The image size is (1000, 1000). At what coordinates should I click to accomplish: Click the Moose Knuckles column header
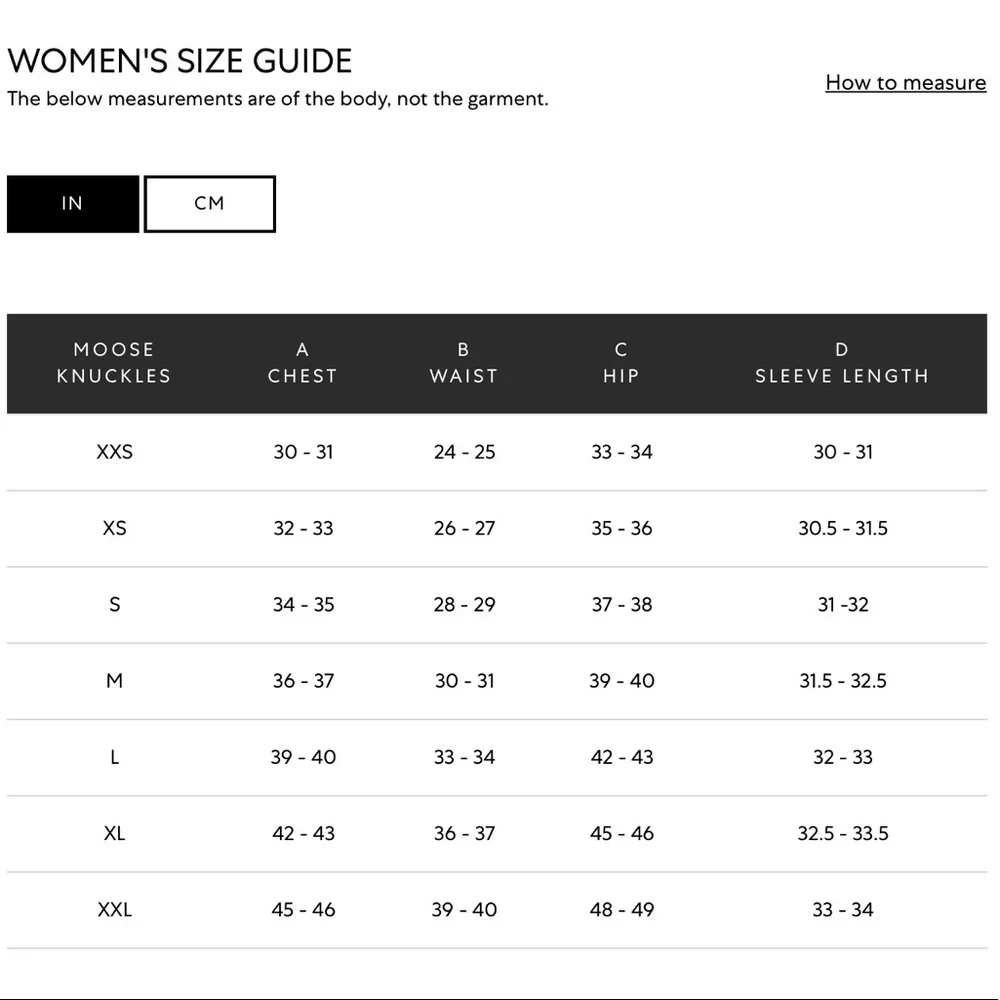(114, 363)
